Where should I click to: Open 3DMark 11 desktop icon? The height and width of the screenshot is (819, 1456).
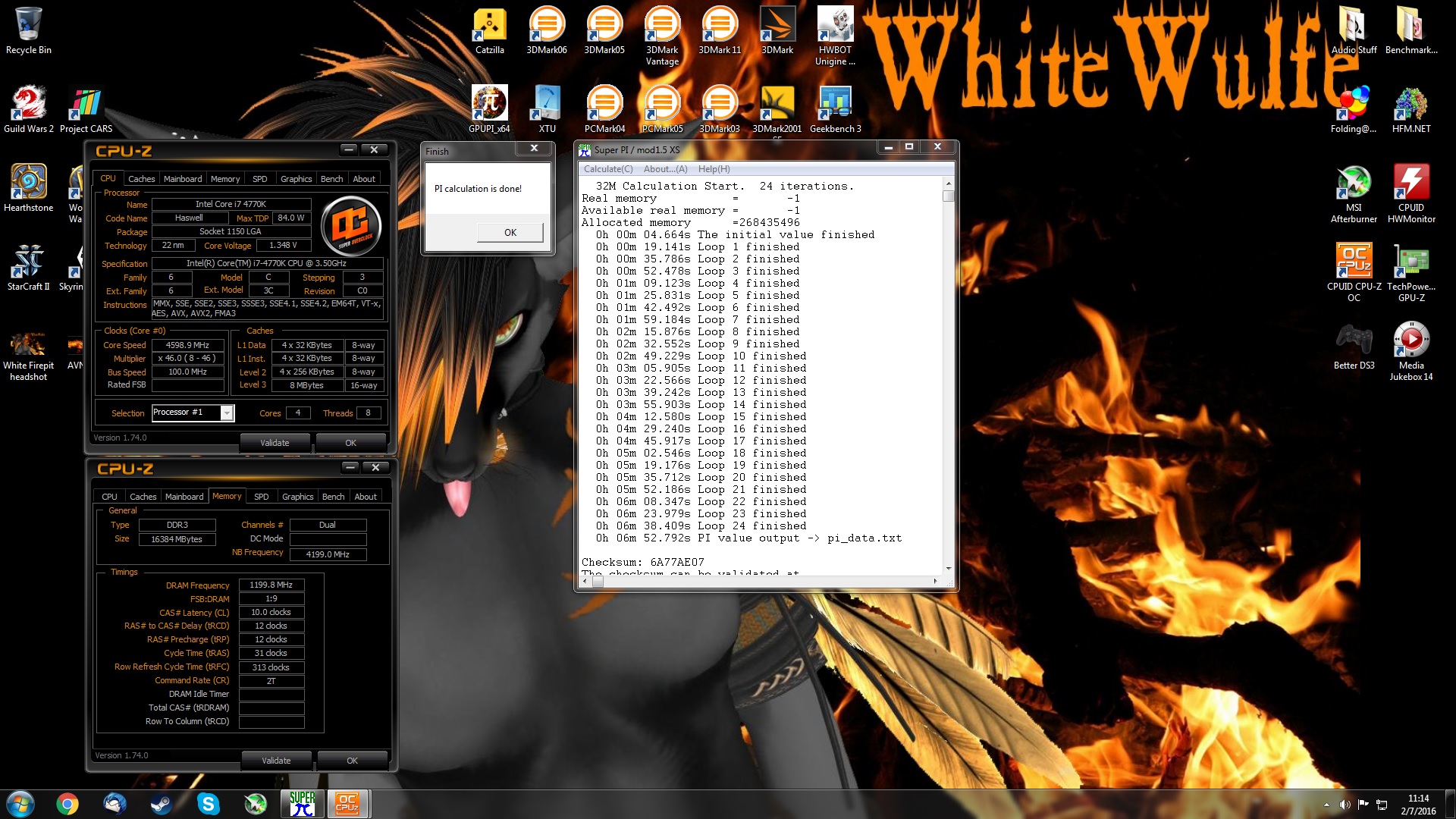tap(720, 30)
